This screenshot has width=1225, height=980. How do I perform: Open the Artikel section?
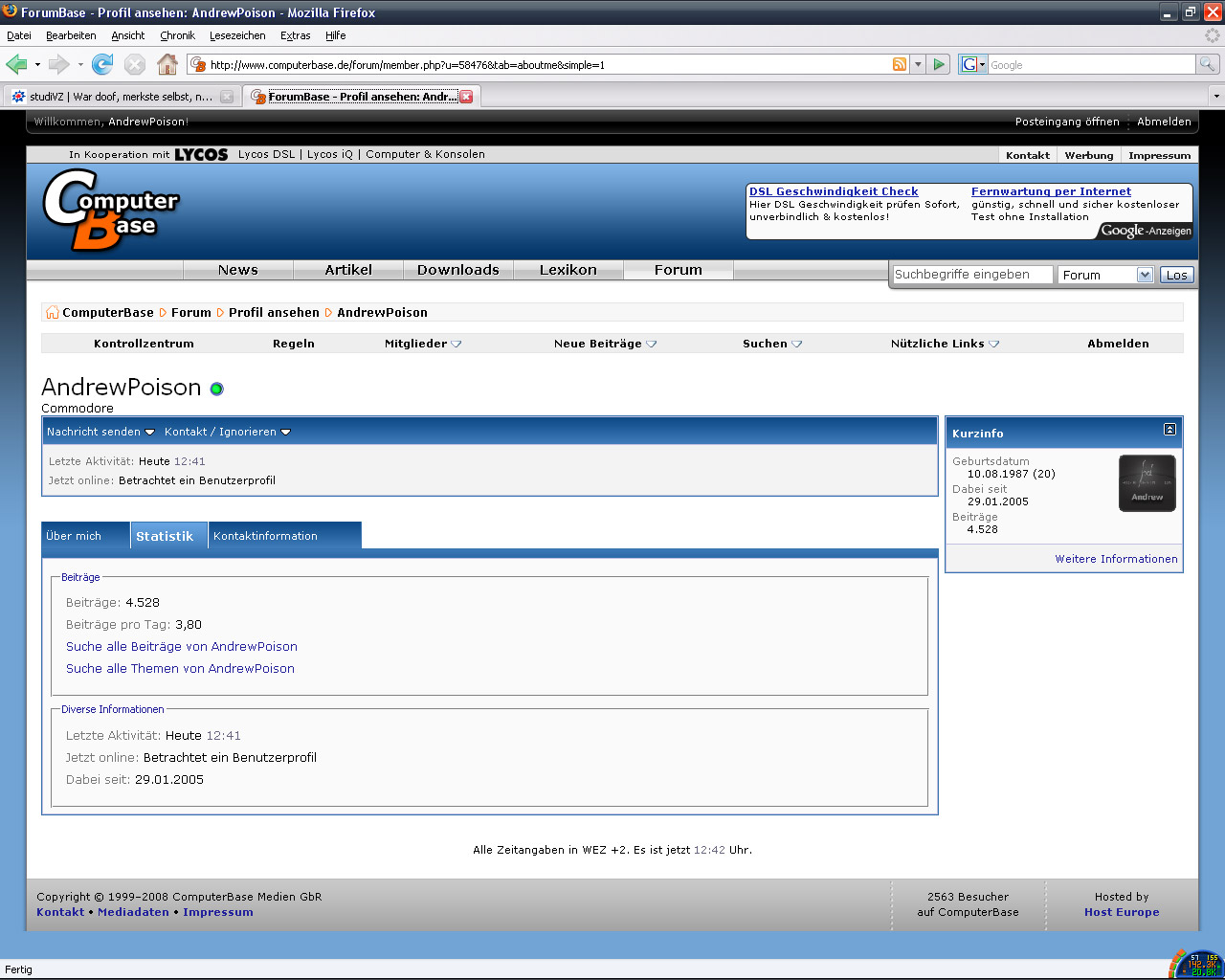coord(348,270)
